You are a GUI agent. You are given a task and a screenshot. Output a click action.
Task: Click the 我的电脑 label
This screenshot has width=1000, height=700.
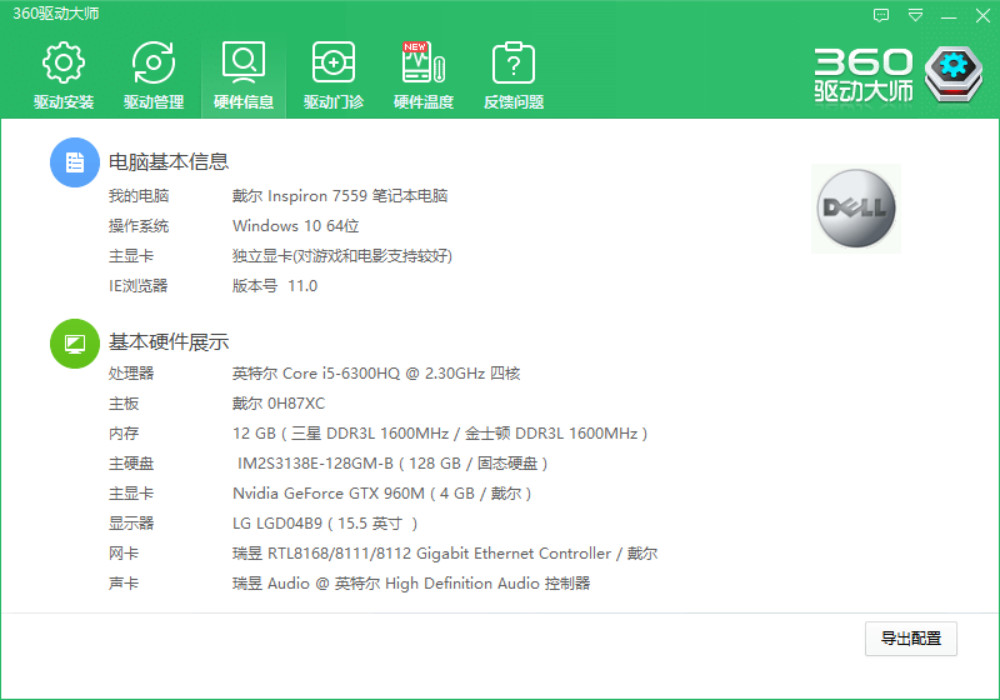pyautogui.click(x=138, y=196)
